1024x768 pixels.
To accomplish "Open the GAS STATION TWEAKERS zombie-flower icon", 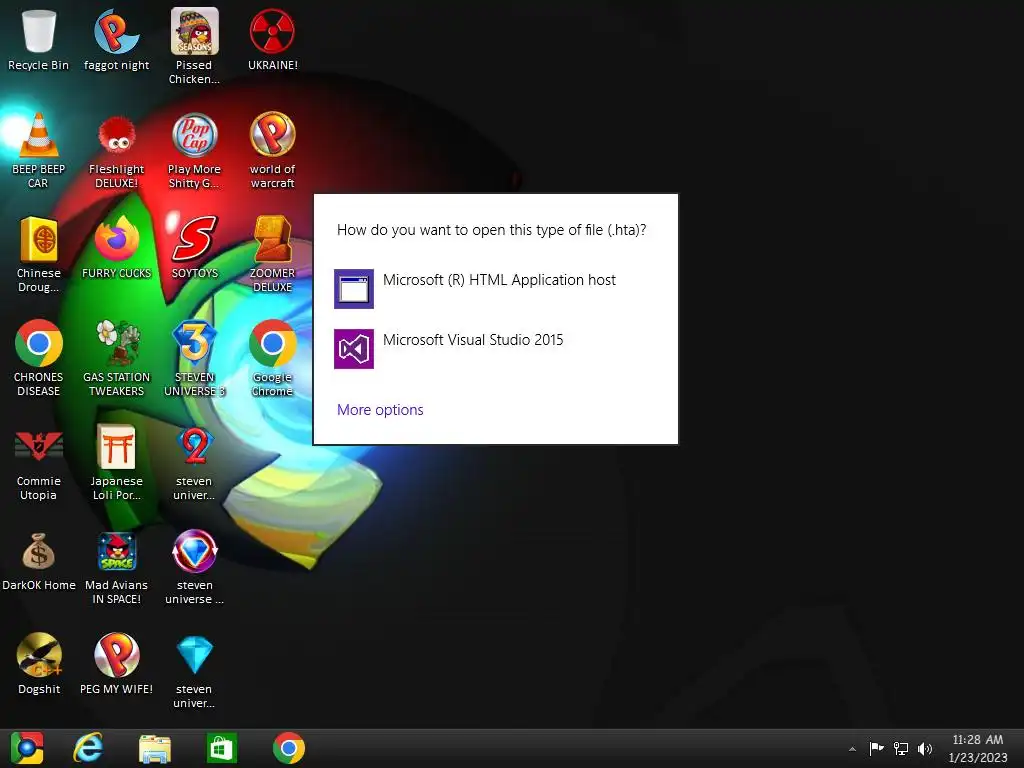I will click(116, 343).
